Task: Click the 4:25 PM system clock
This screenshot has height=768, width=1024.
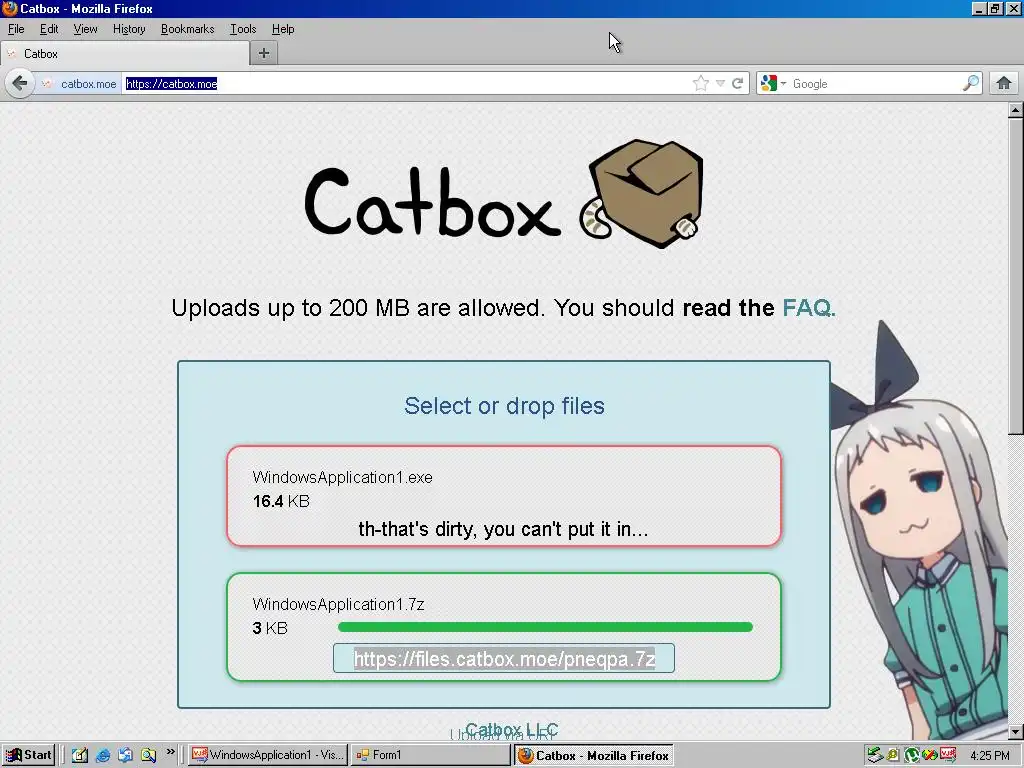Action: point(989,756)
